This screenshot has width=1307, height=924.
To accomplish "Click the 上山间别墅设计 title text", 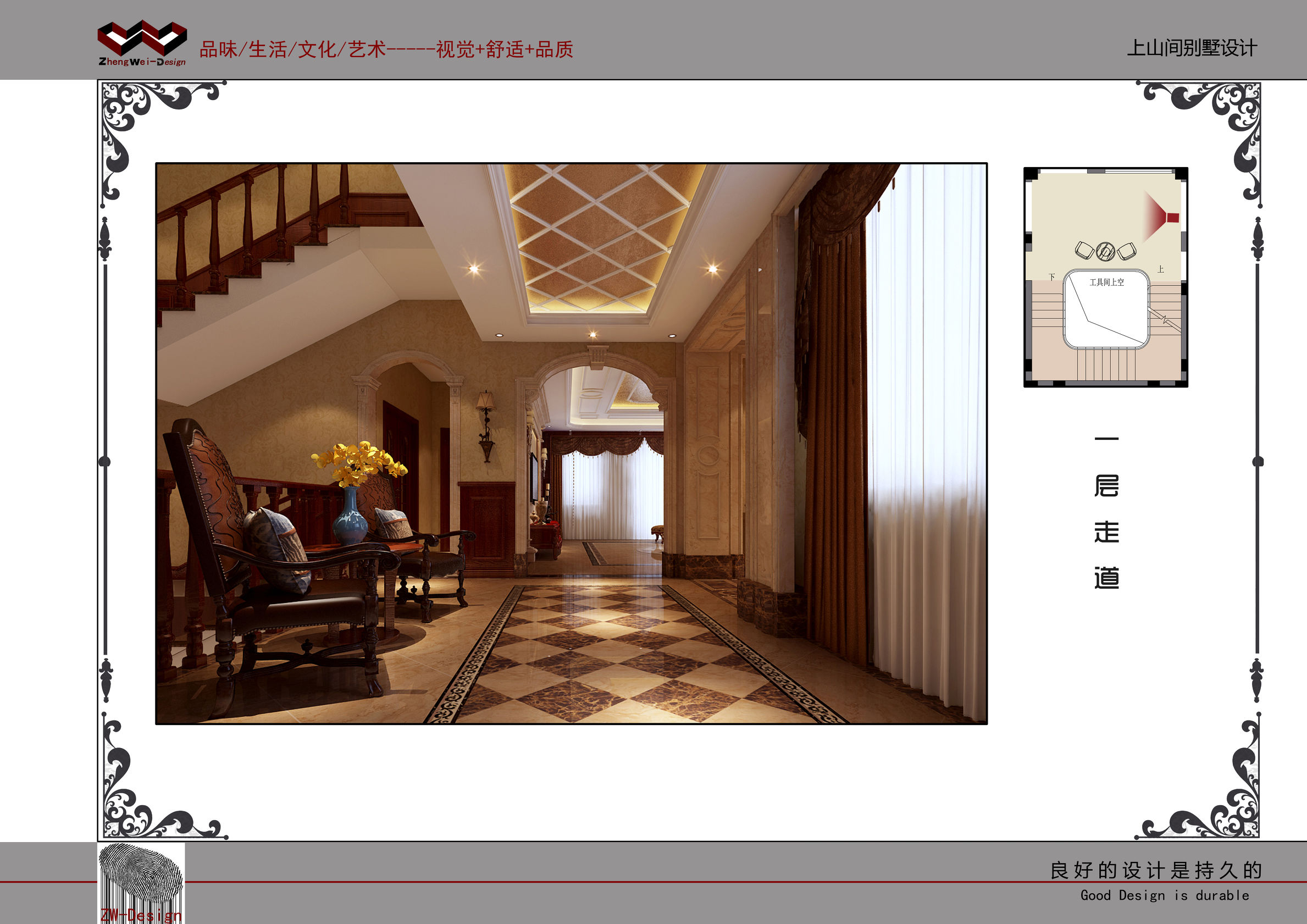I will click(1192, 48).
